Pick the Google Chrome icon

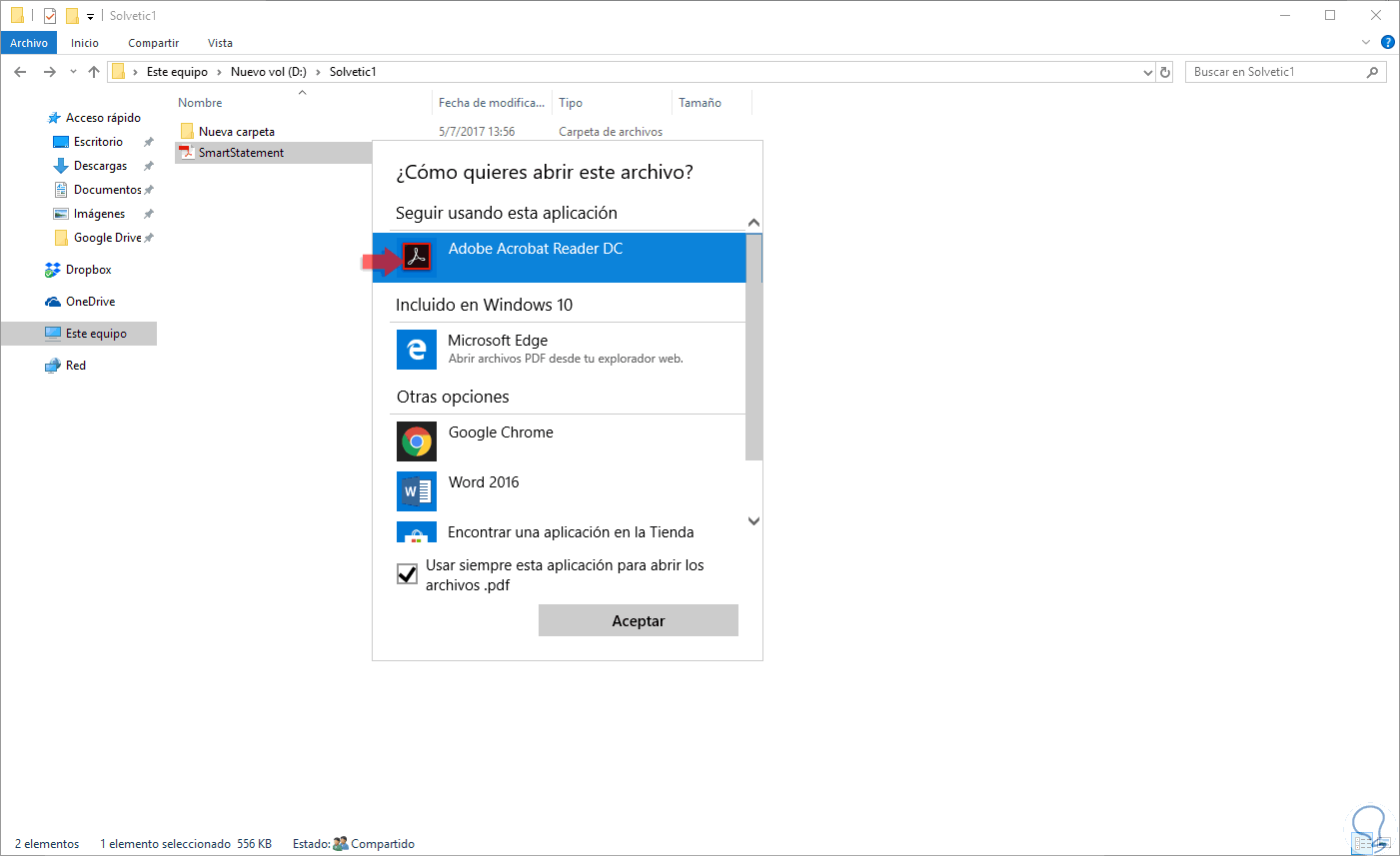click(x=417, y=441)
